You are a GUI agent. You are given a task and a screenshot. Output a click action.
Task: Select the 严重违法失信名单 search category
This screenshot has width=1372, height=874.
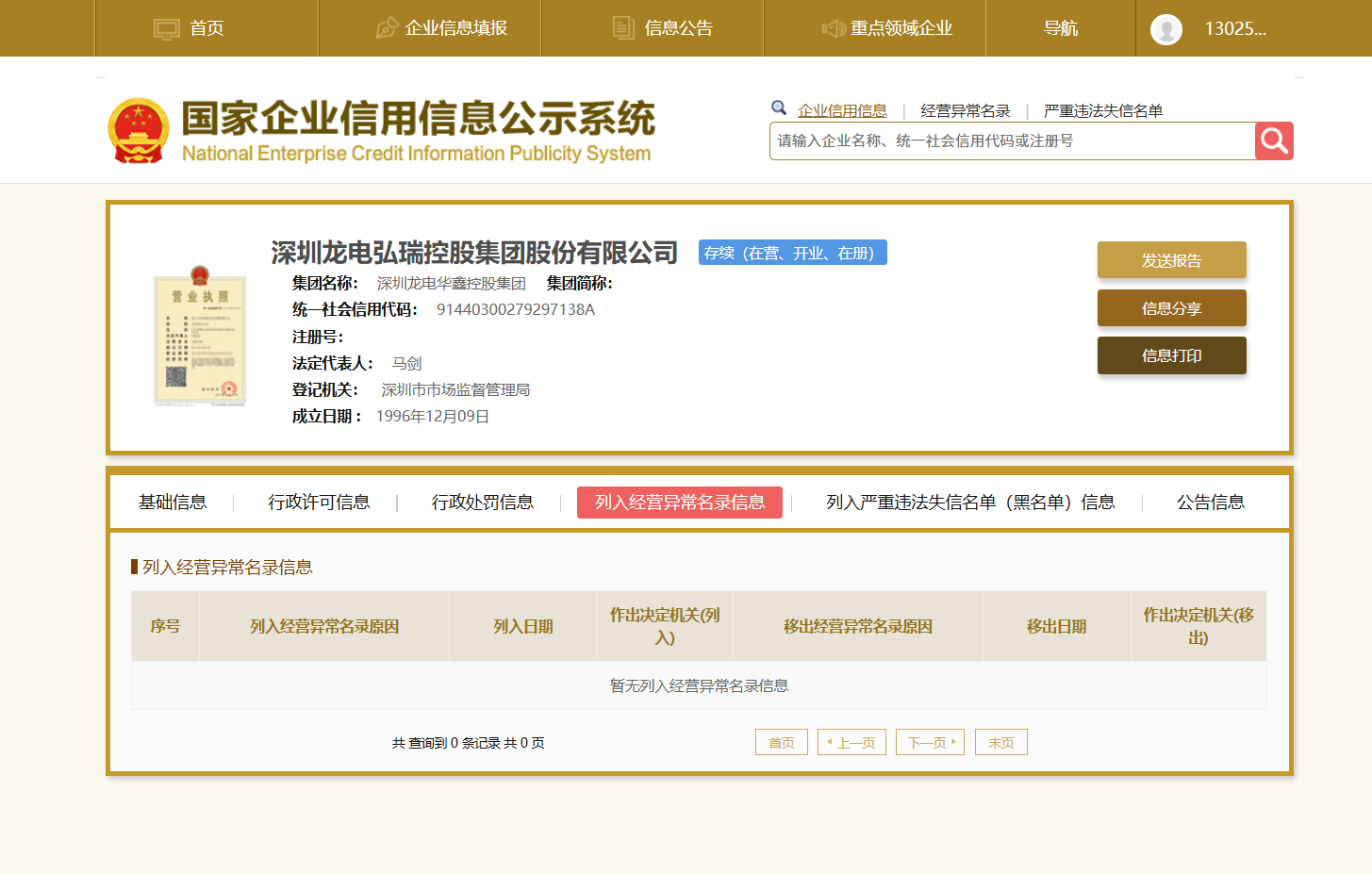pos(1102,110)
